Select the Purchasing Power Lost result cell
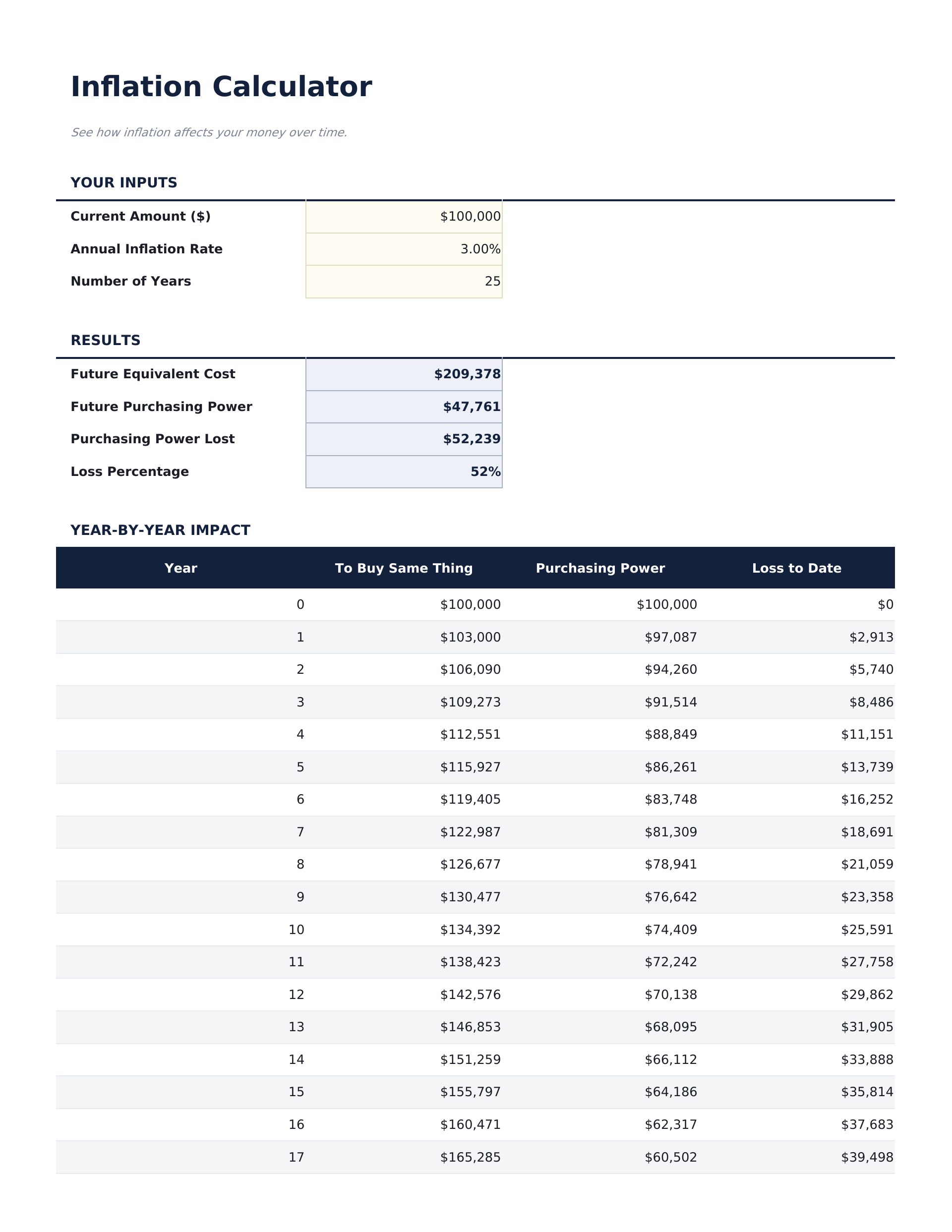 (x=404, y=439)
